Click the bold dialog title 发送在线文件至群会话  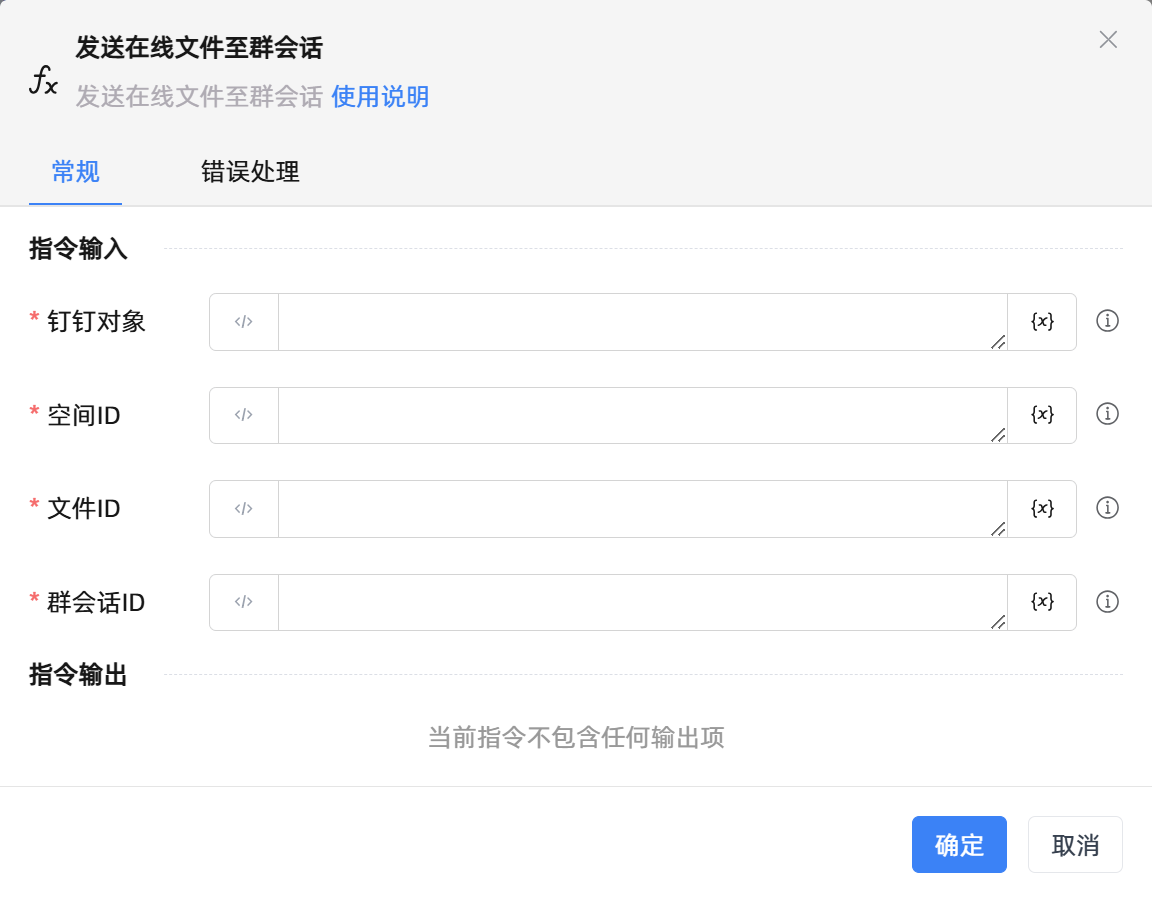click(199, 48)
